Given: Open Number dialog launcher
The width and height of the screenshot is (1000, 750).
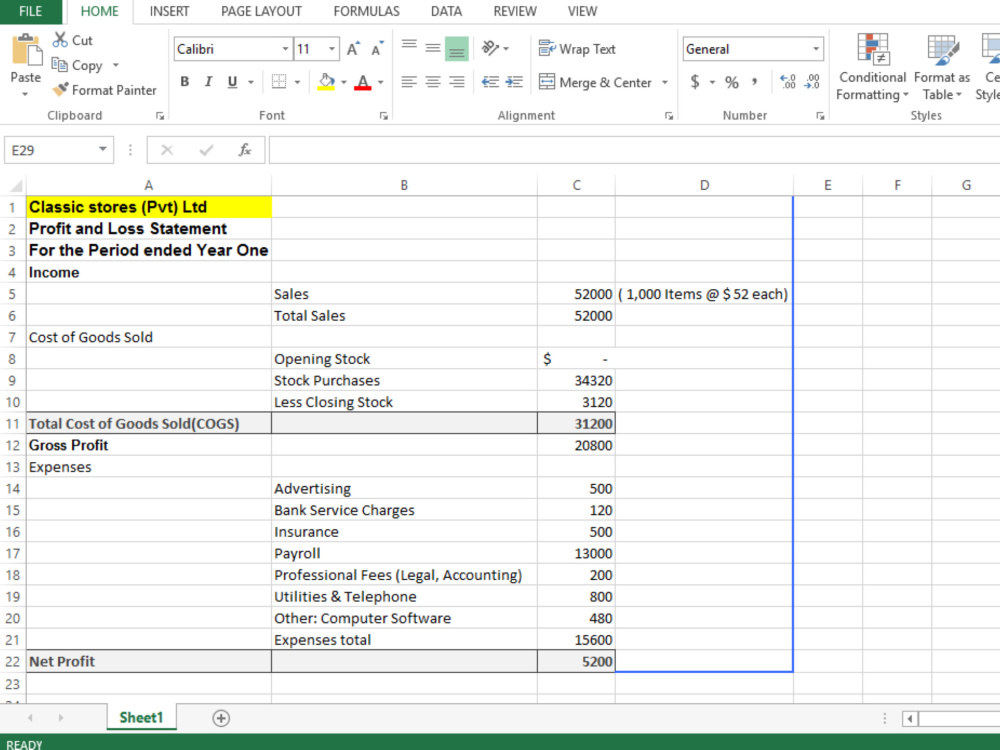Looking at the screenshot, I should point(820,116).
